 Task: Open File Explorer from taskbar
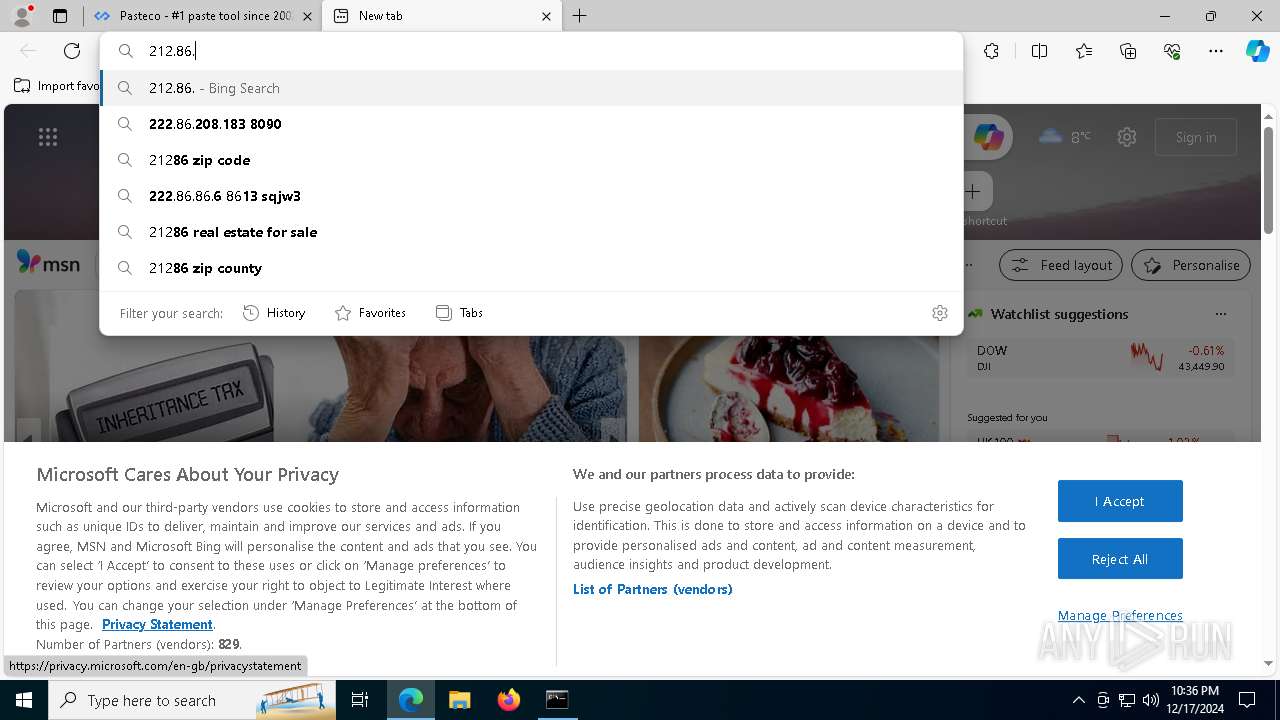click(x=459, y=700)
